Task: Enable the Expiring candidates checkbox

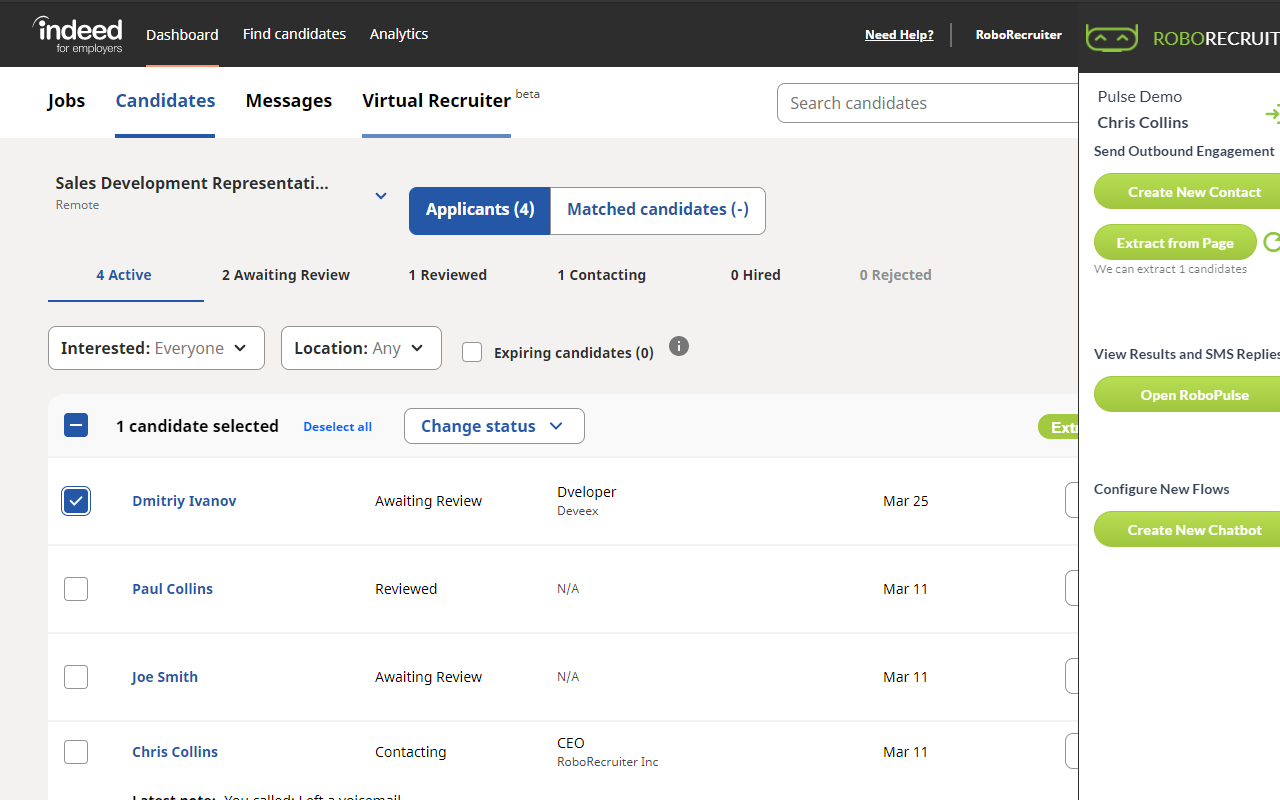Action: click(472, 352)
